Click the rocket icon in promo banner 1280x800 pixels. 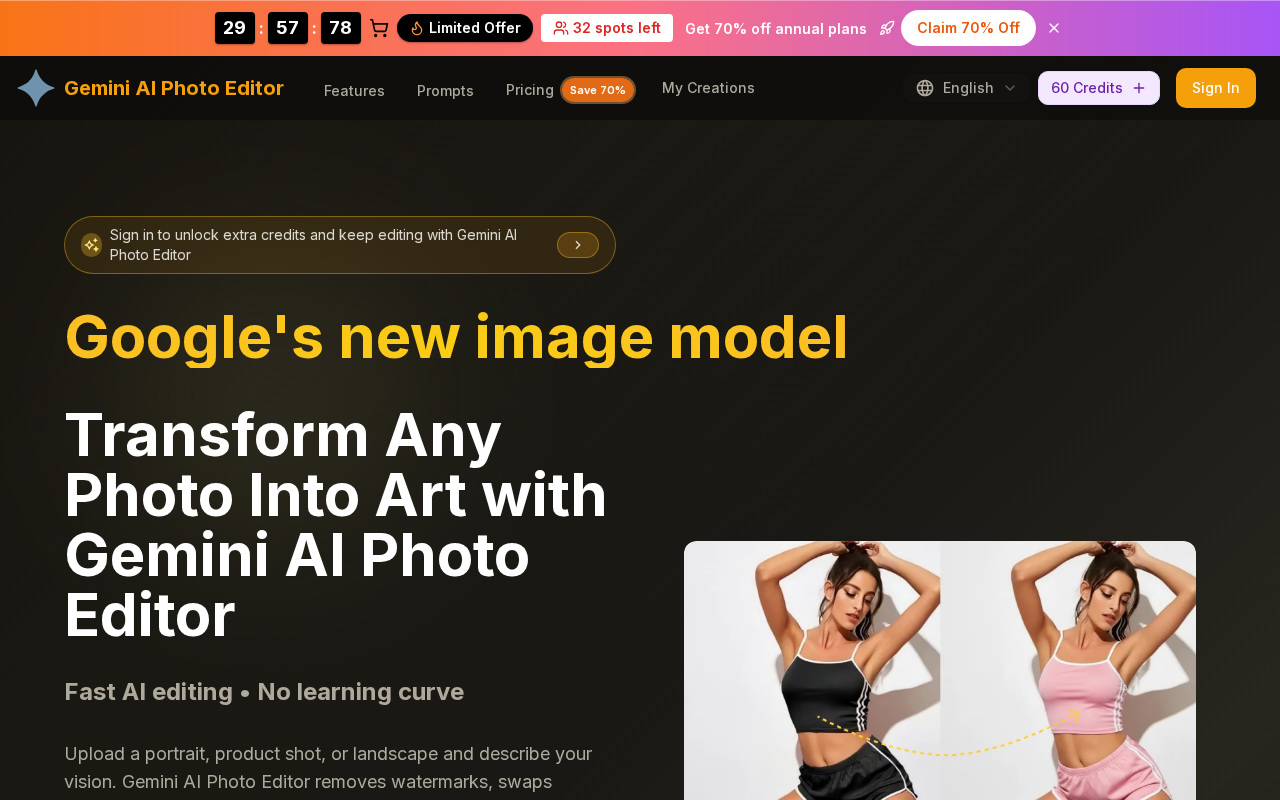coord(886,28)
